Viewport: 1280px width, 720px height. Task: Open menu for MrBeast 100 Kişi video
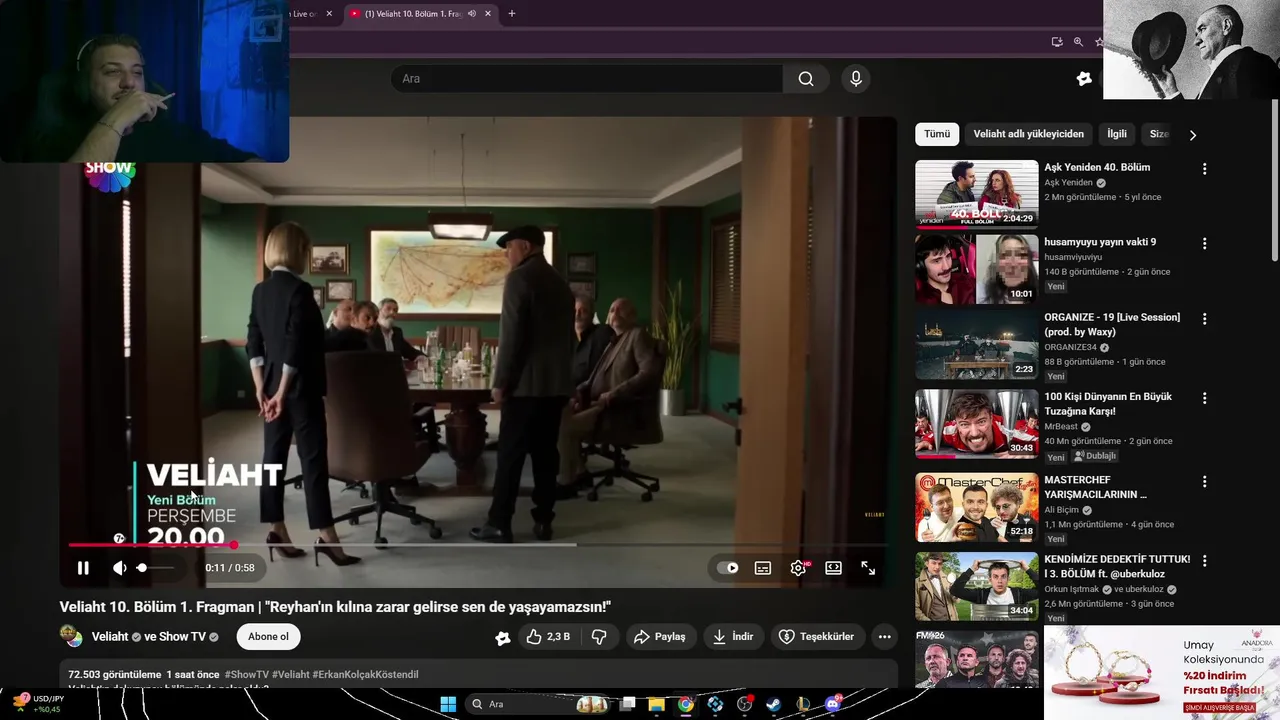[x=1204, y=398]
